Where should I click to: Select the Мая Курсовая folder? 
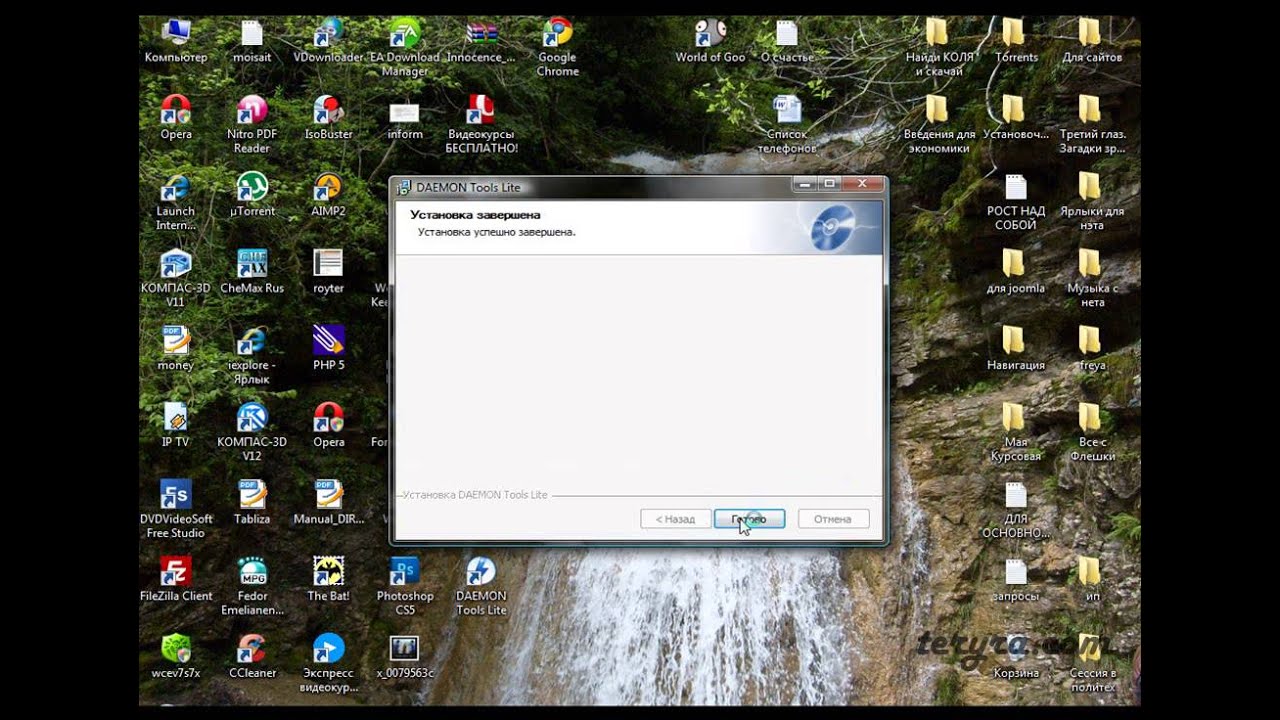click(x=1016, y=432)
